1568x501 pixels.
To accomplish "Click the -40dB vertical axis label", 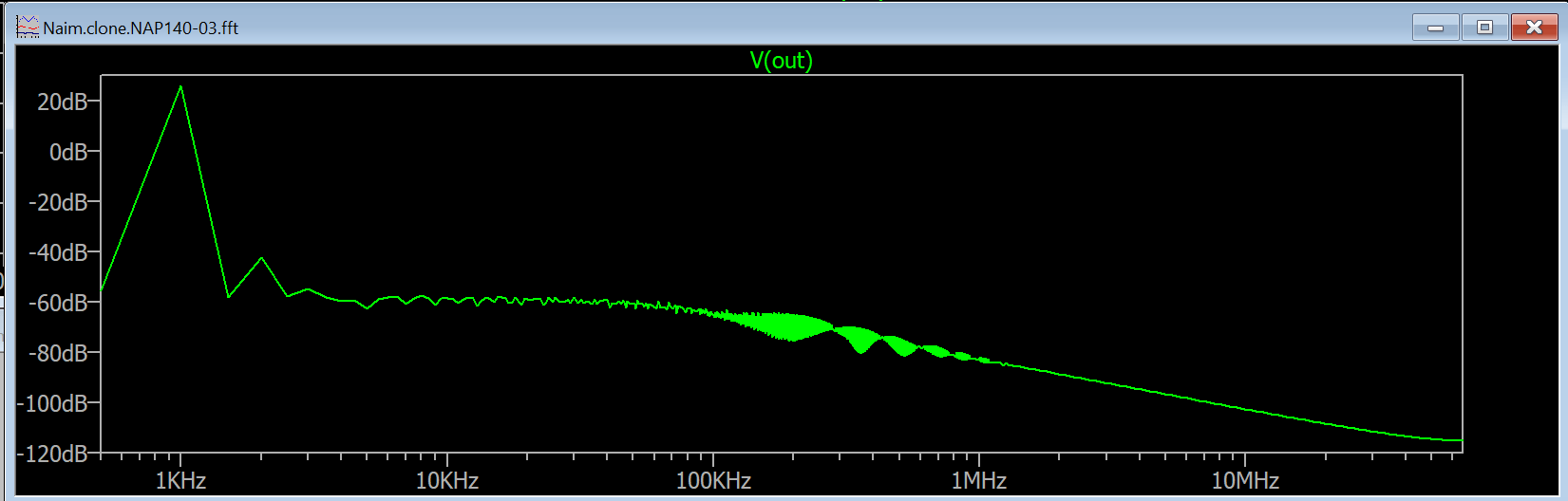I will [x=58, y=252].
